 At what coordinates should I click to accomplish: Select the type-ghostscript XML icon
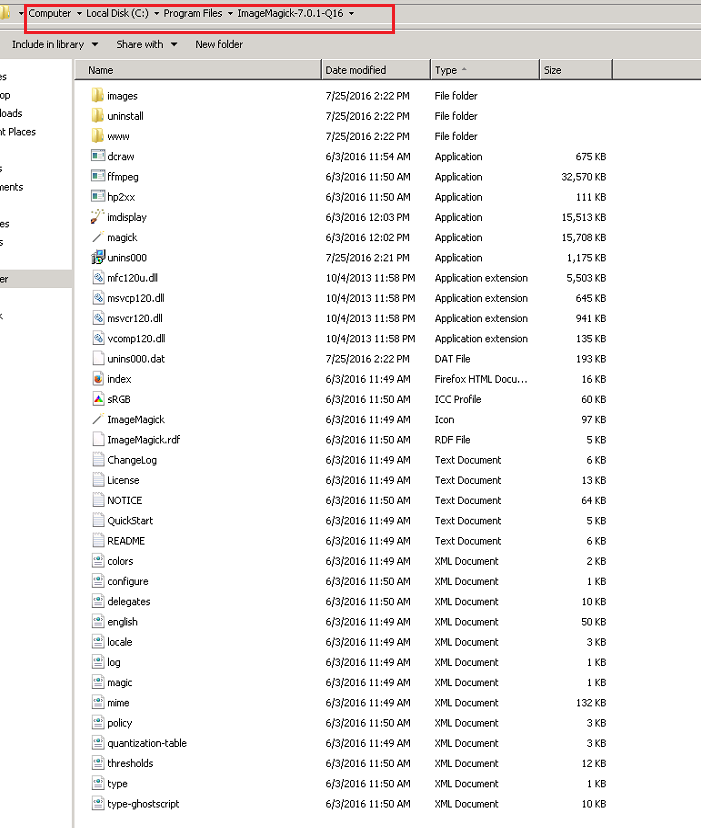tap(98, 804)
